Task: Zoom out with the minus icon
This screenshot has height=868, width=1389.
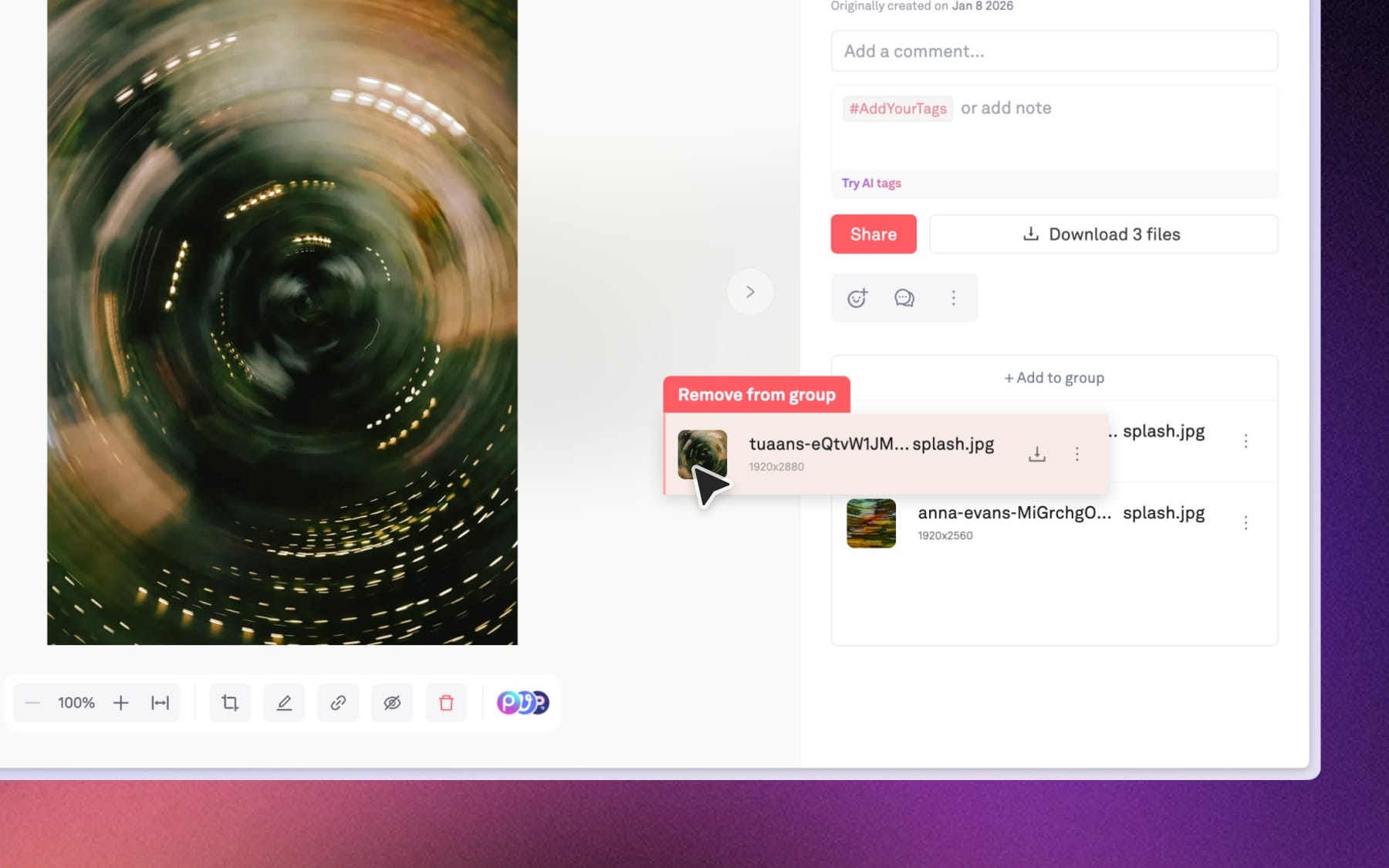Action: point(32,703)
